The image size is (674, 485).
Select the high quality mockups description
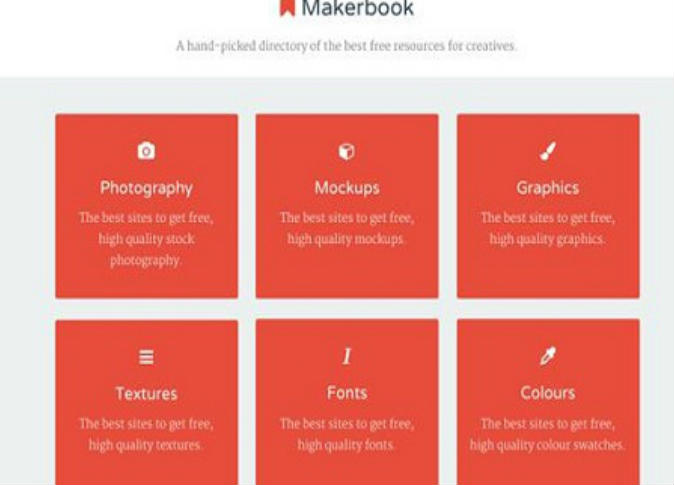347,228
